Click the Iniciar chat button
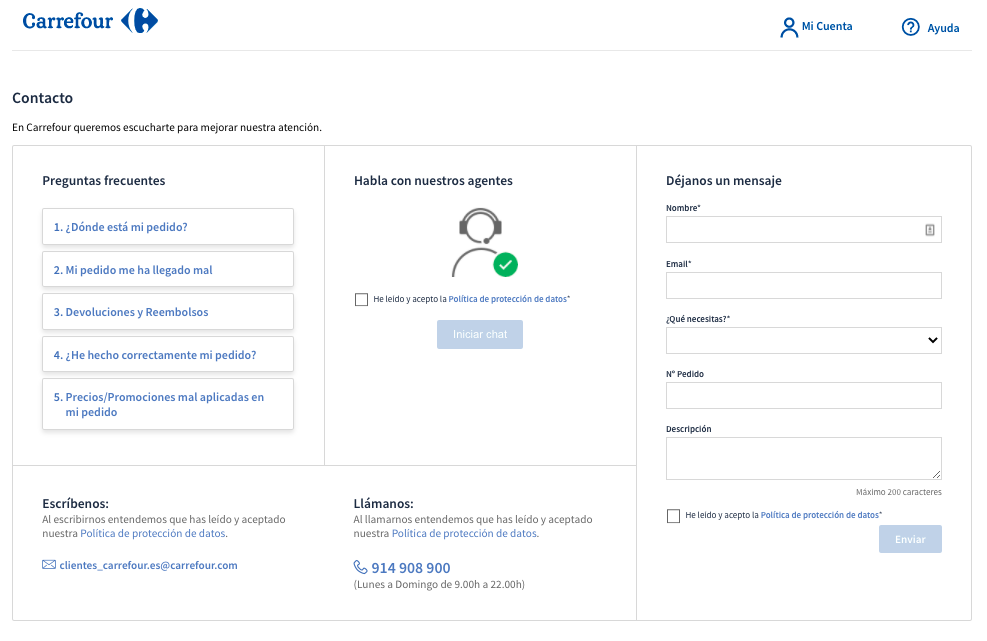 [x=479, y=334]
